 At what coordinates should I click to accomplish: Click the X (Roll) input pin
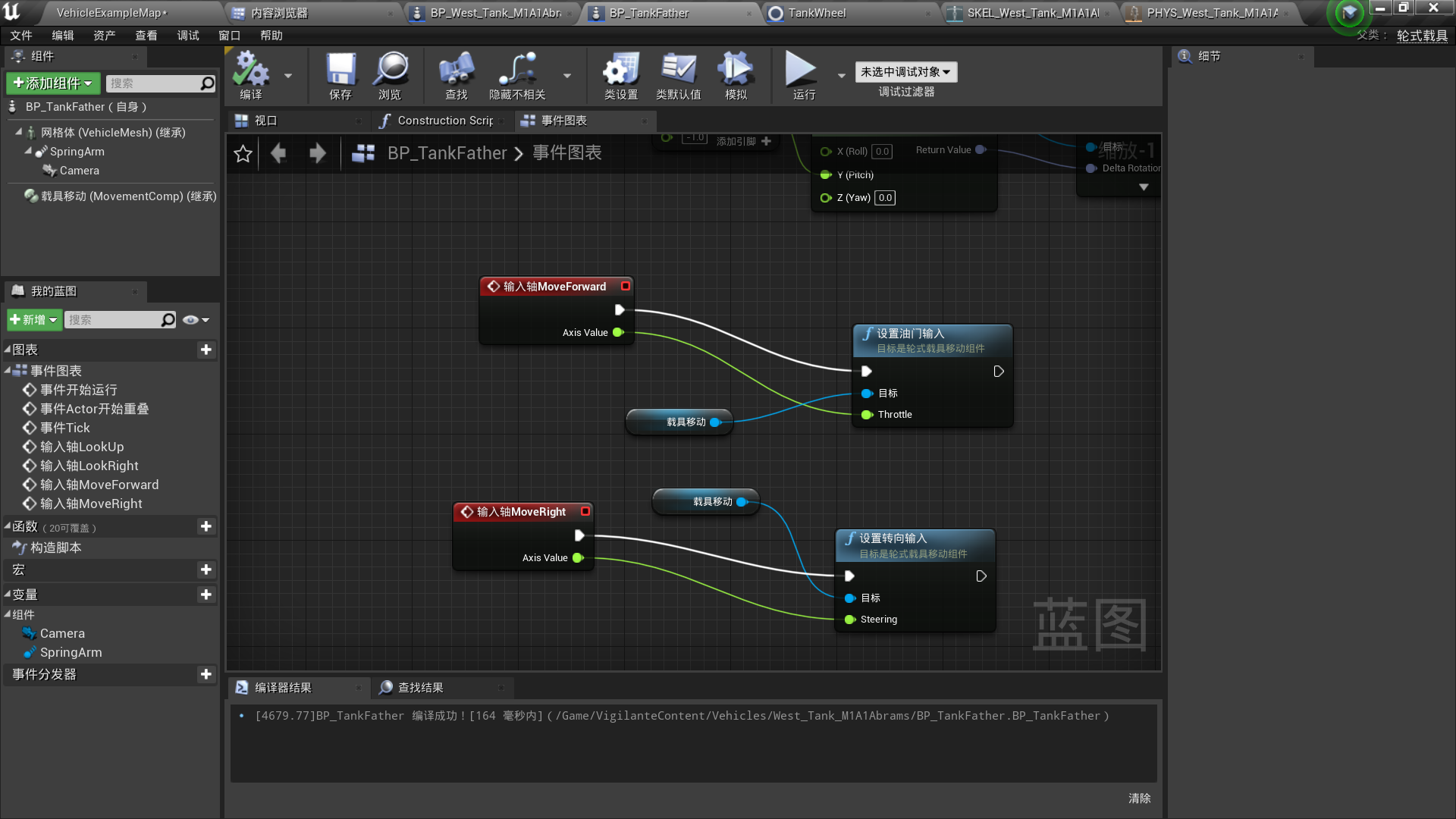[826, 152]
